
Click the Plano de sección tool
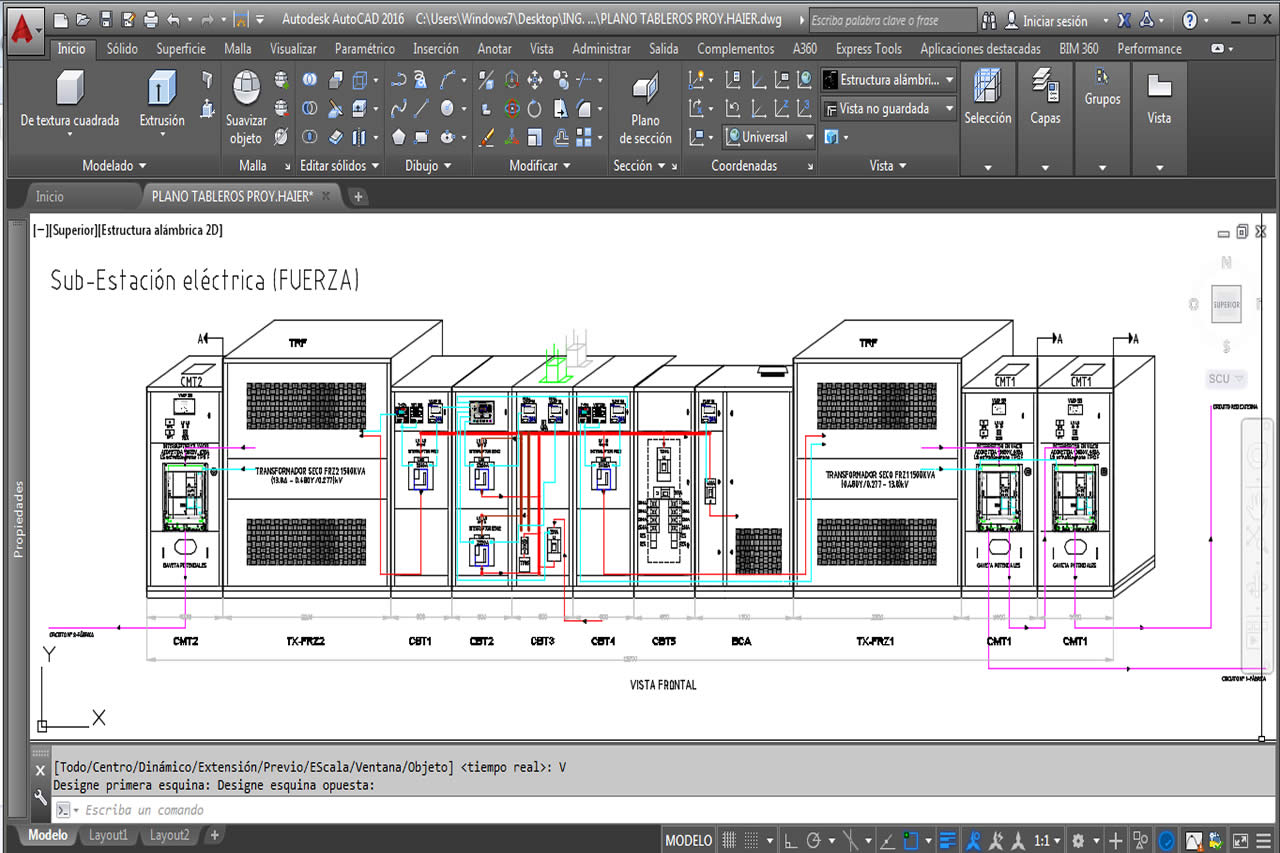[x=645, y=91]
